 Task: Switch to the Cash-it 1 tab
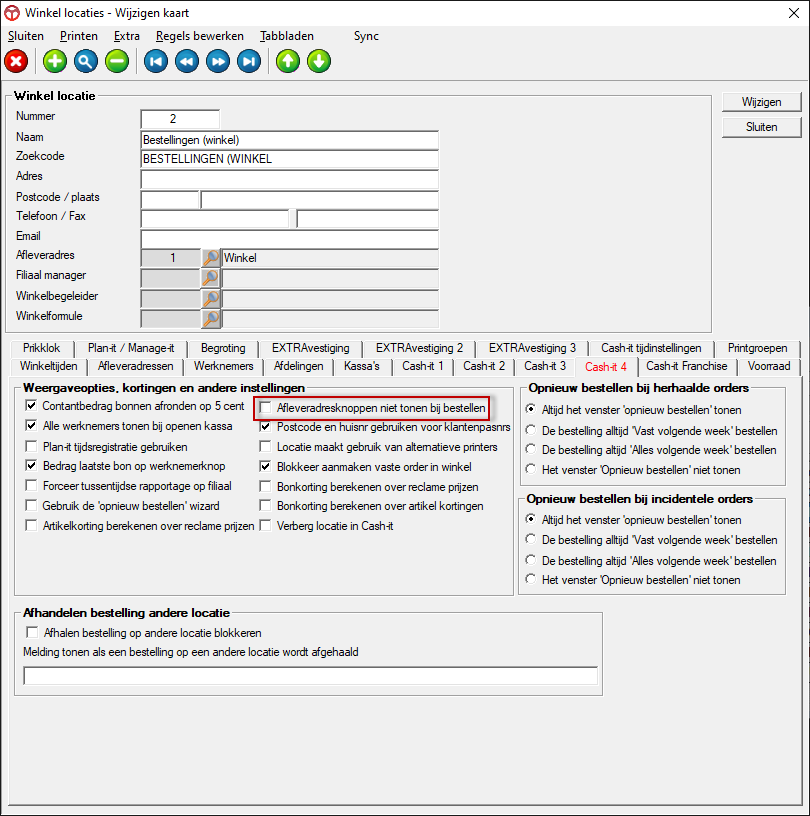pyautogui.click(x=423, y=366)
